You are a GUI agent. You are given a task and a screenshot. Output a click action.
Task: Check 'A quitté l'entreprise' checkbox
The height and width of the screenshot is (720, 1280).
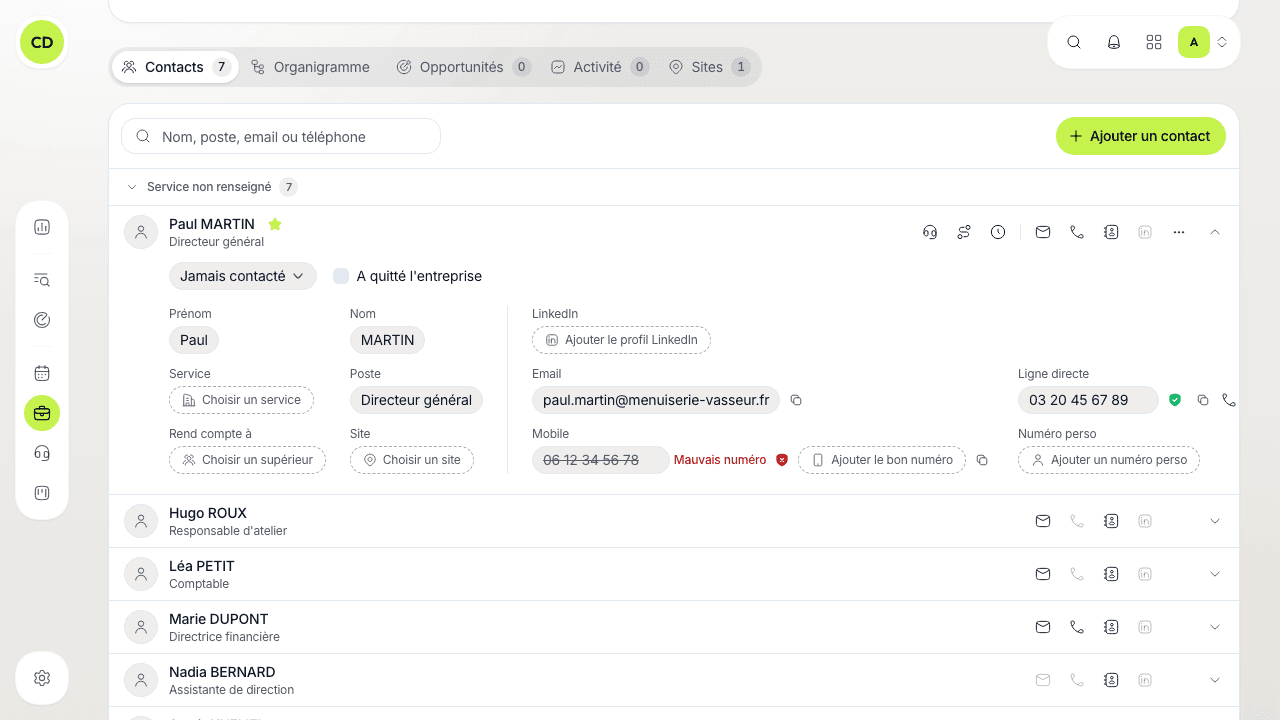point(341,276)
